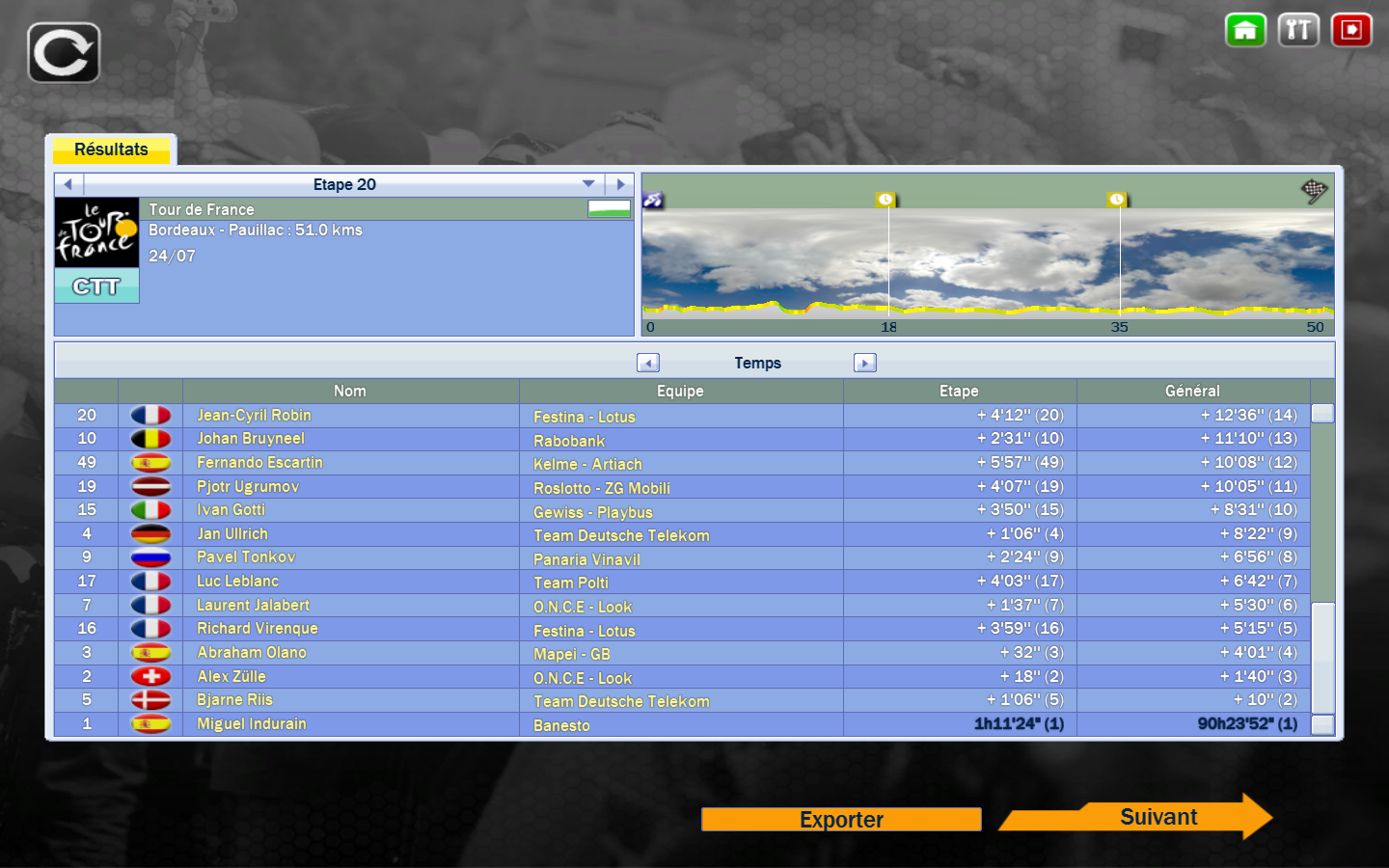Select the Résultats tab
This screenshot has width=1389, height=868.
tap(111, 149)
